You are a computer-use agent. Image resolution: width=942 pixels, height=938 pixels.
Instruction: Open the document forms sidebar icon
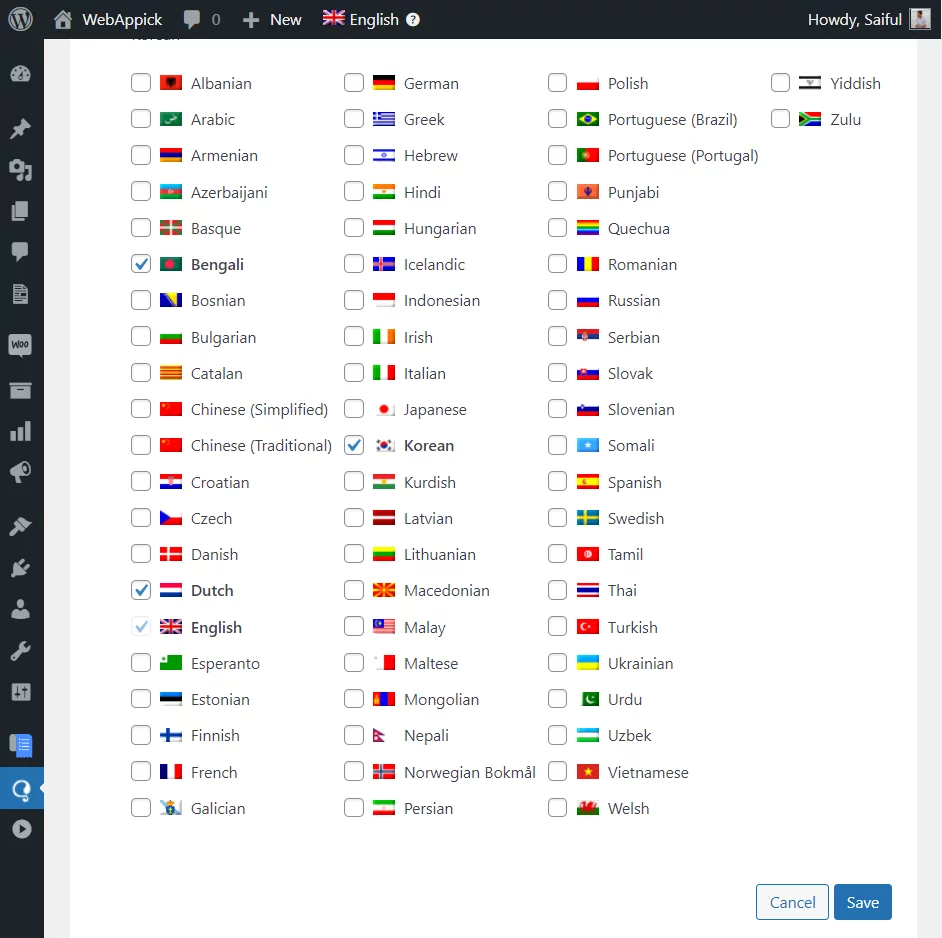point(20,294)
